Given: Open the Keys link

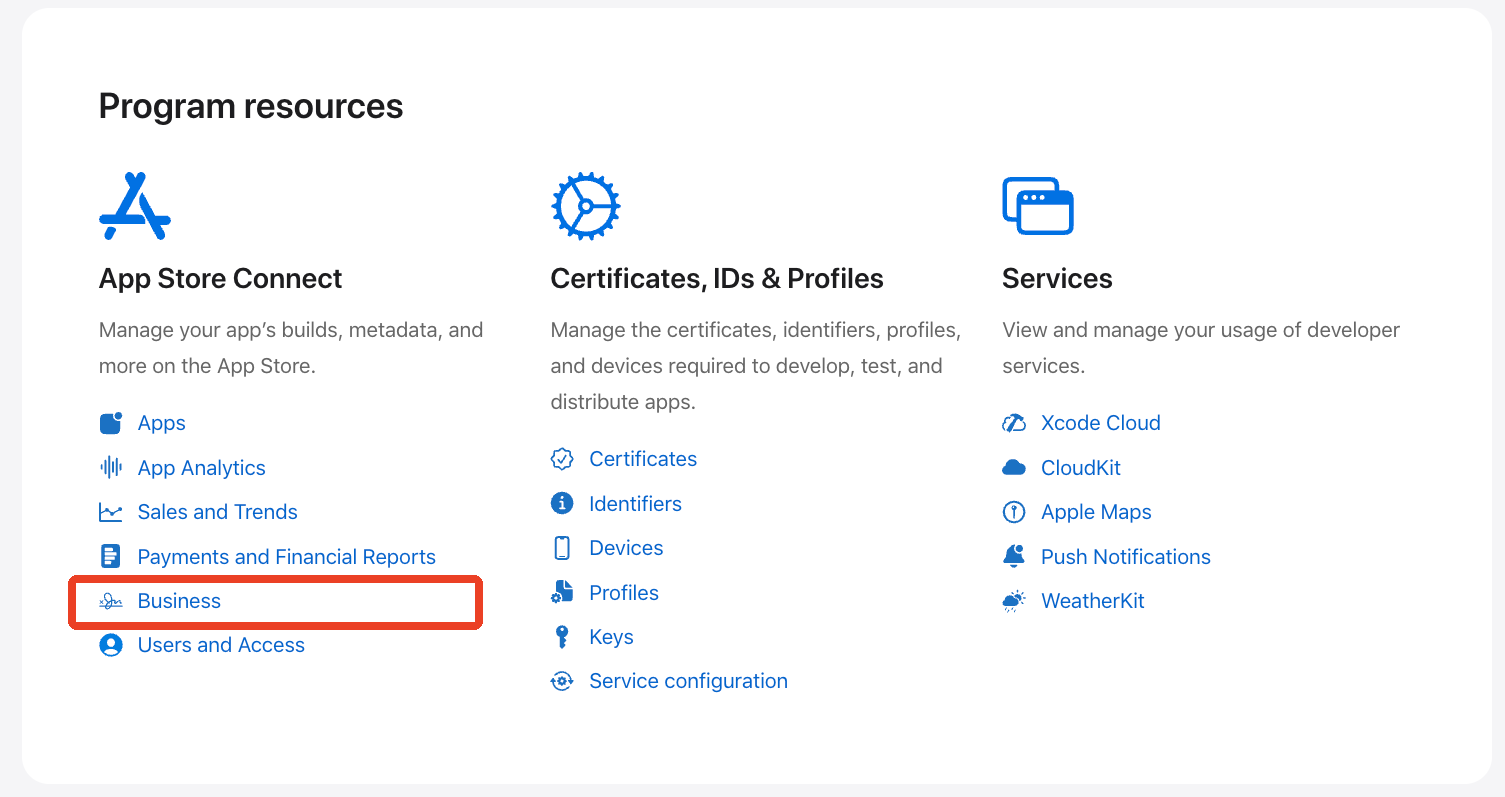Looking at the screenshot, I should point(612,636).
